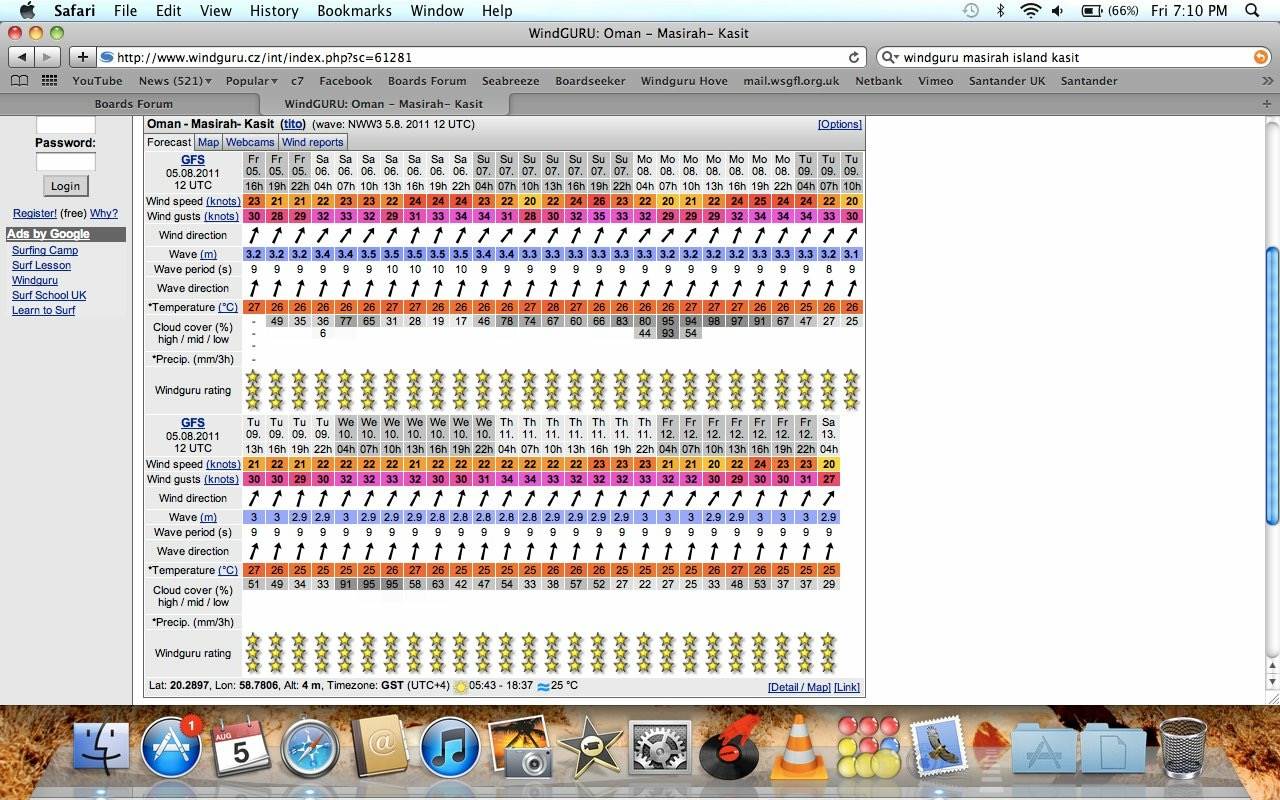Open the App Store dock icon
Screen dimensions: 1280x800
pyautogui.click(x=171, y=747)
